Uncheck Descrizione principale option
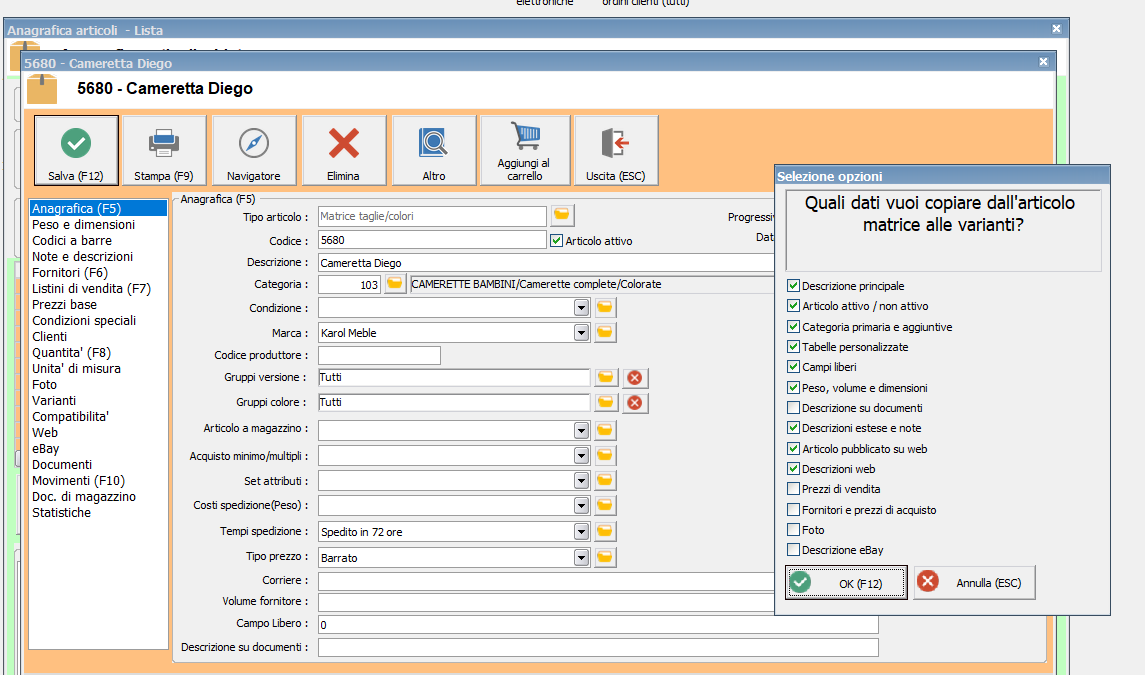1145x675 pixels. (793, 286)
